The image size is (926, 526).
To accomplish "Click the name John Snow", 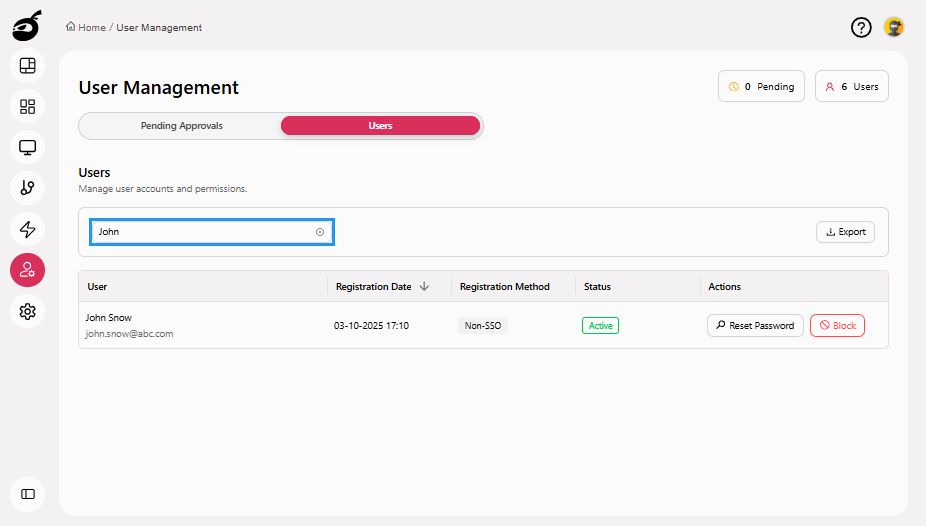I will 109,318.
